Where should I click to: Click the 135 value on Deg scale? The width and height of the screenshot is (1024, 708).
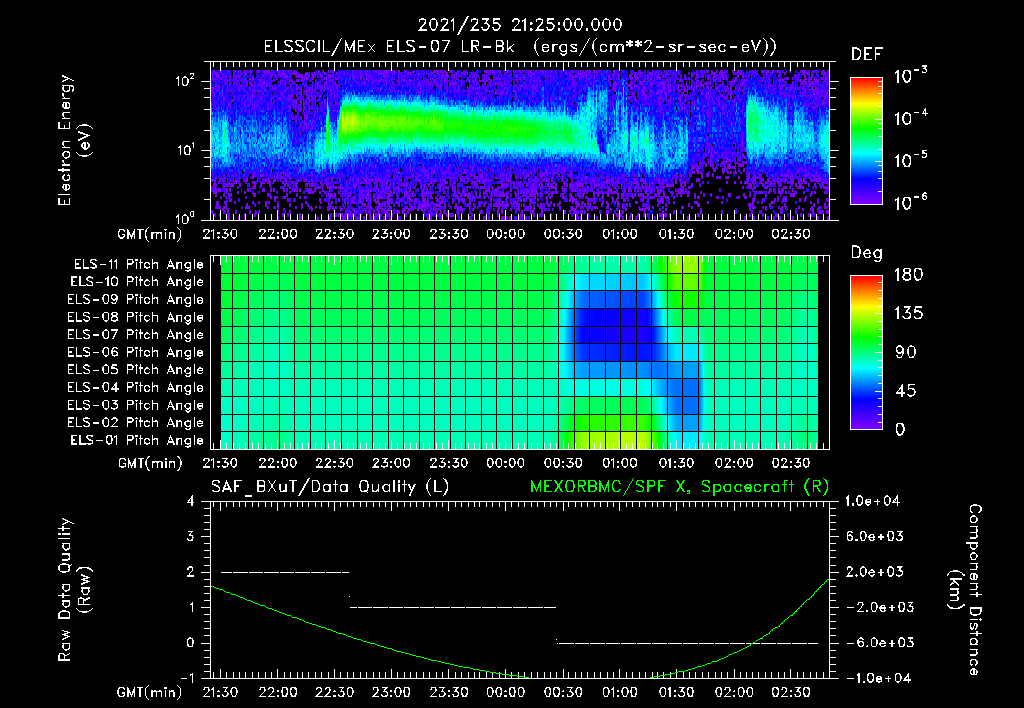(909, 314)
